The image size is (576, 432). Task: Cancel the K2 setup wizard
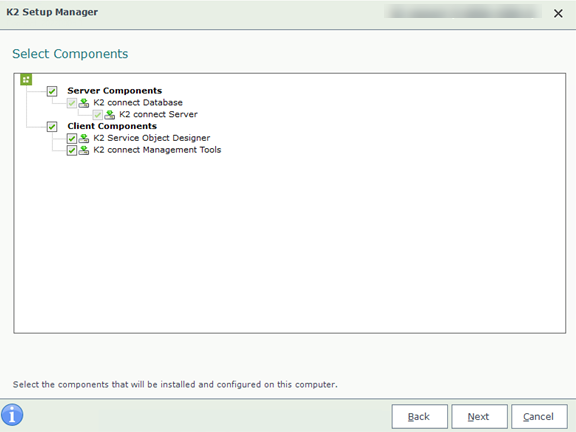[539, 417]
